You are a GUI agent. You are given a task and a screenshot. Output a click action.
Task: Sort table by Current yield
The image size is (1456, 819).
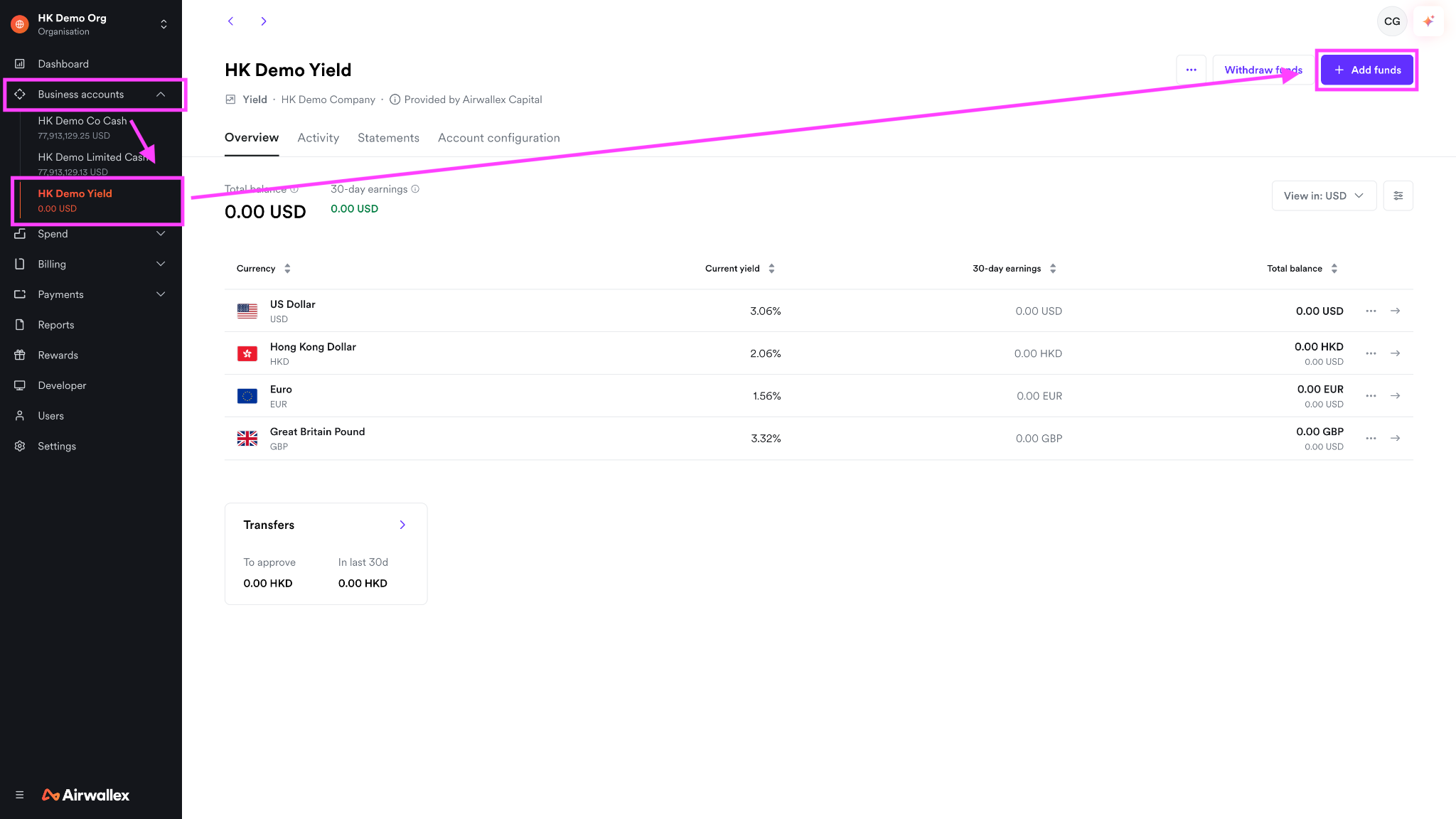pyautogui.click(x=739, y=269)
